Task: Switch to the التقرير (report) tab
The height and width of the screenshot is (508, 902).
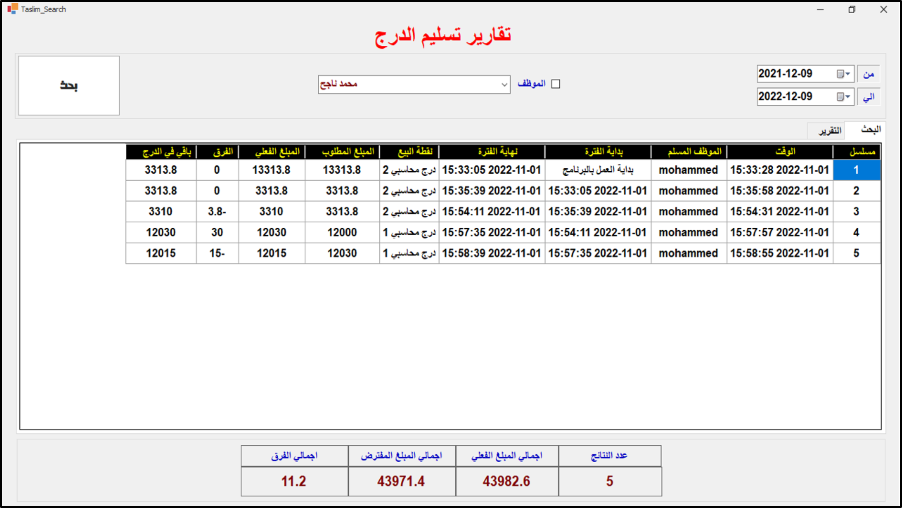Action: click(828, 131)
